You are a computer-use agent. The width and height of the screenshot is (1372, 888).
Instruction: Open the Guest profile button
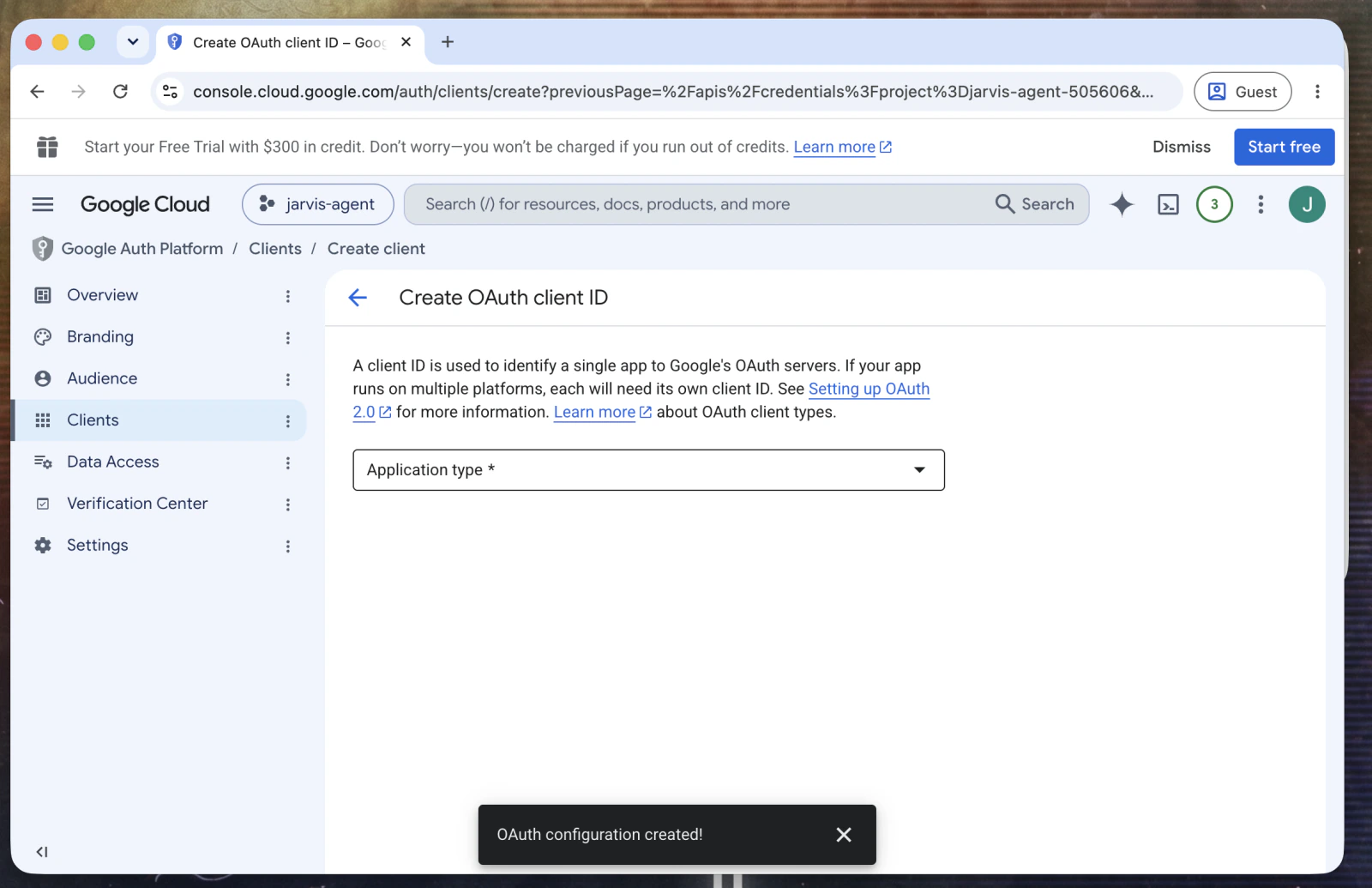click(x=1243, y=92)
